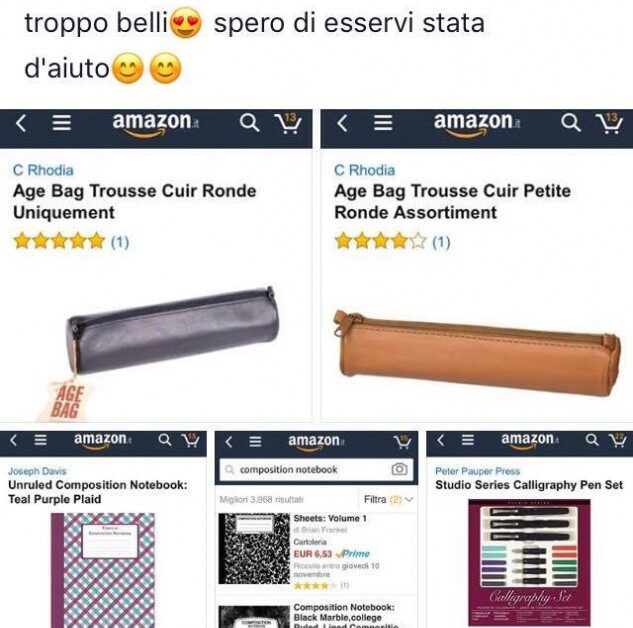The width and height of the screenshot is (633, 628).
Task: View four-star rating reviews for Petite Ronde
Action: pyautogui.click(x=392, y=241)
